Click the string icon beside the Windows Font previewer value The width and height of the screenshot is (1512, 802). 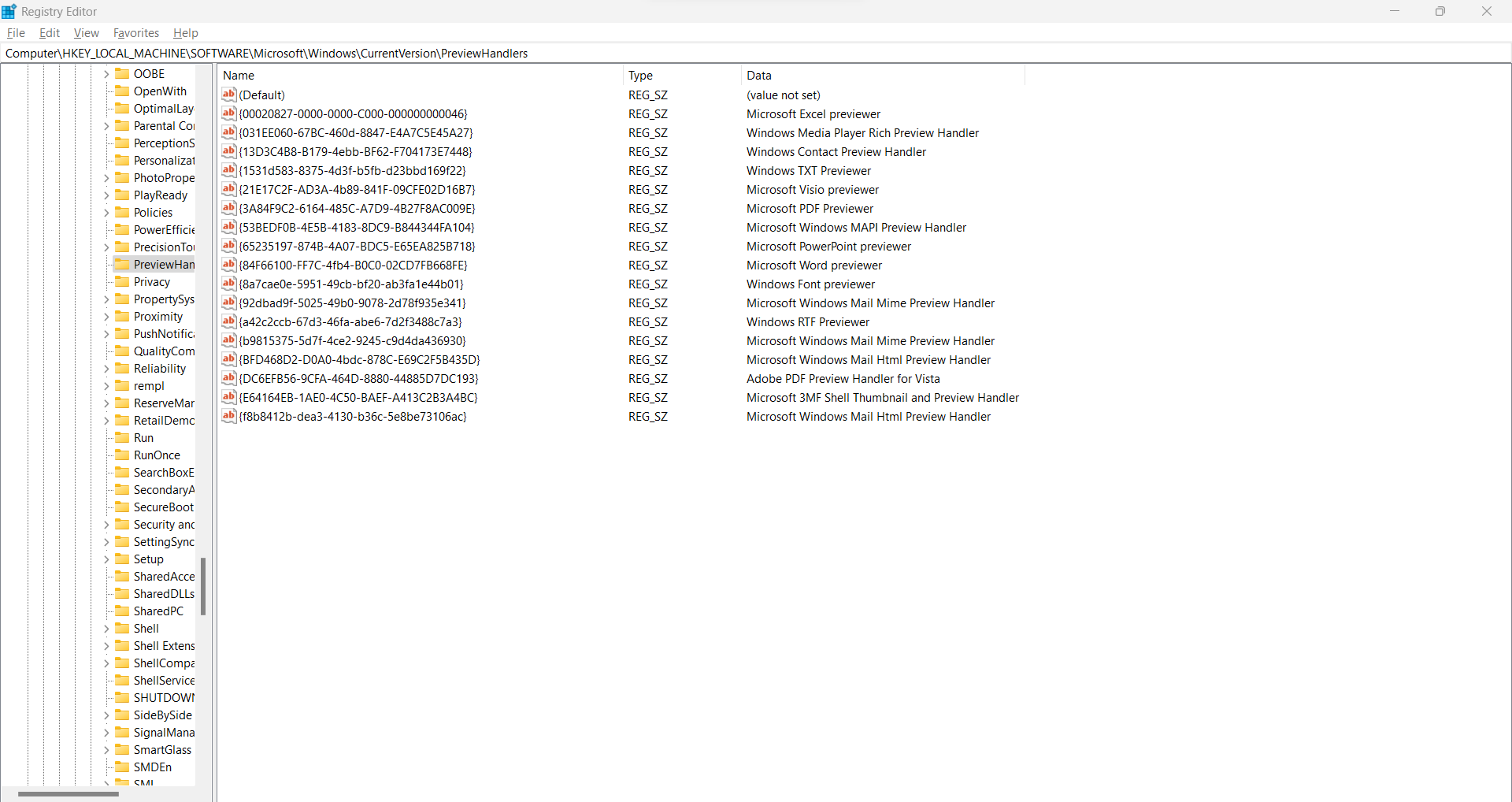(228, 284)
